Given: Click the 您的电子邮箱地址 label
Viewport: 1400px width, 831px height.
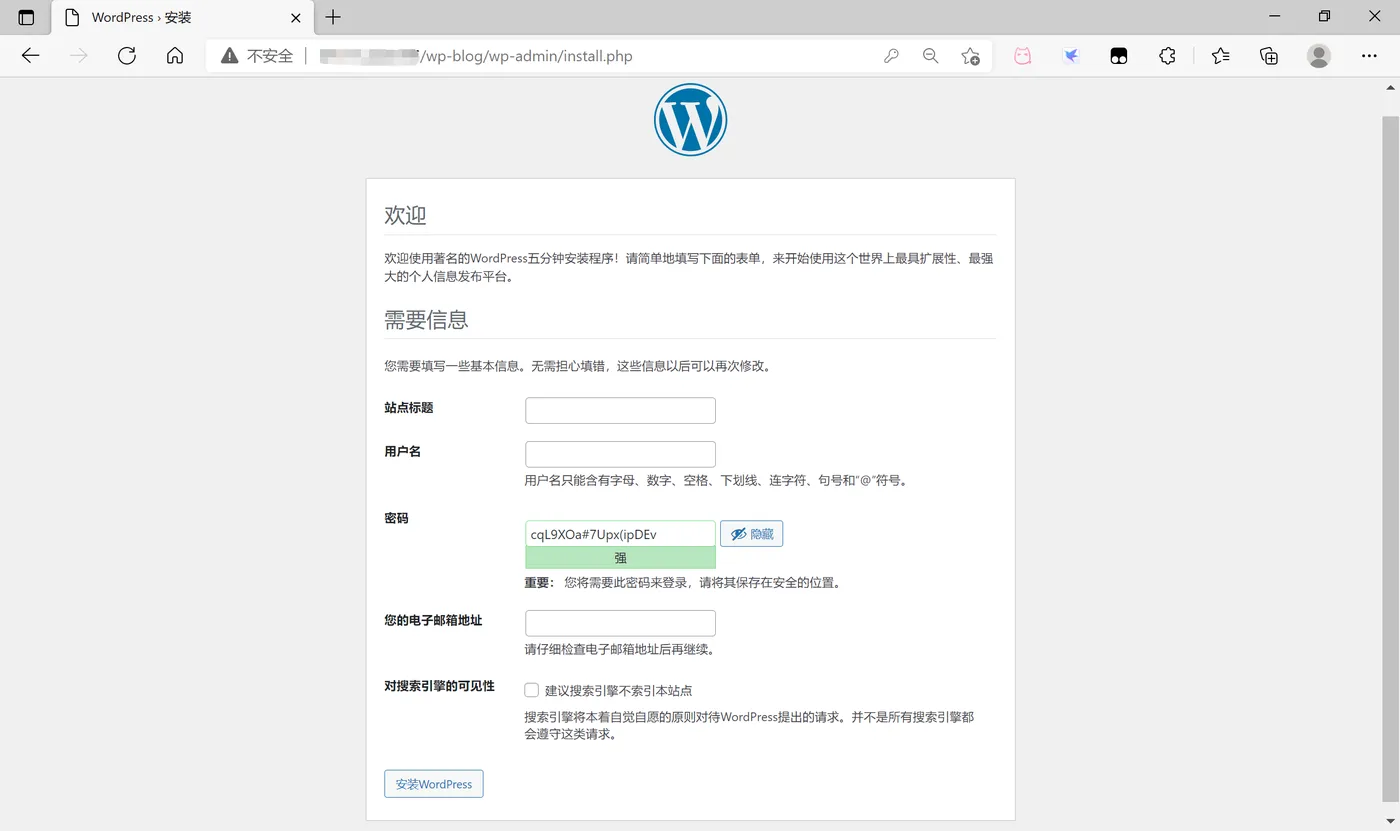Looking at the screenshot, I should coord(433,621).
